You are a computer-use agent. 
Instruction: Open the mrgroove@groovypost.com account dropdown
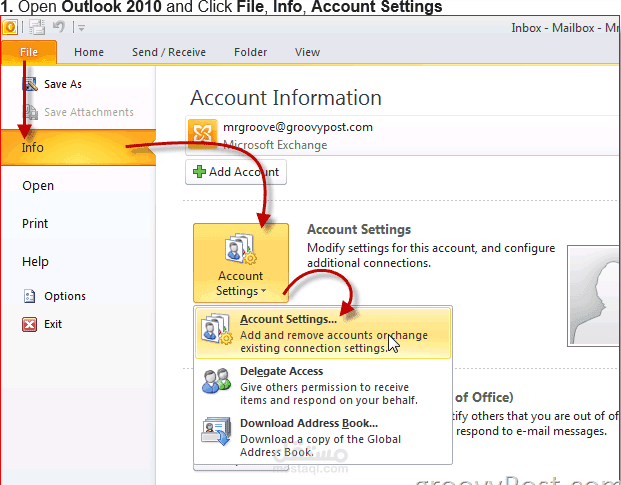[403, 135]
